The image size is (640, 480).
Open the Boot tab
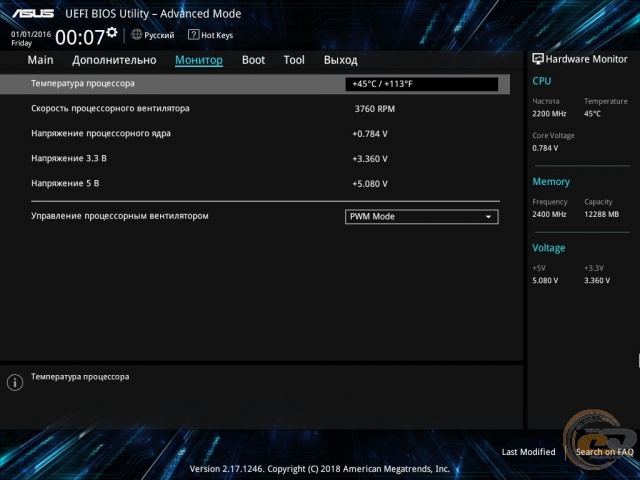[x=253, y=60]
